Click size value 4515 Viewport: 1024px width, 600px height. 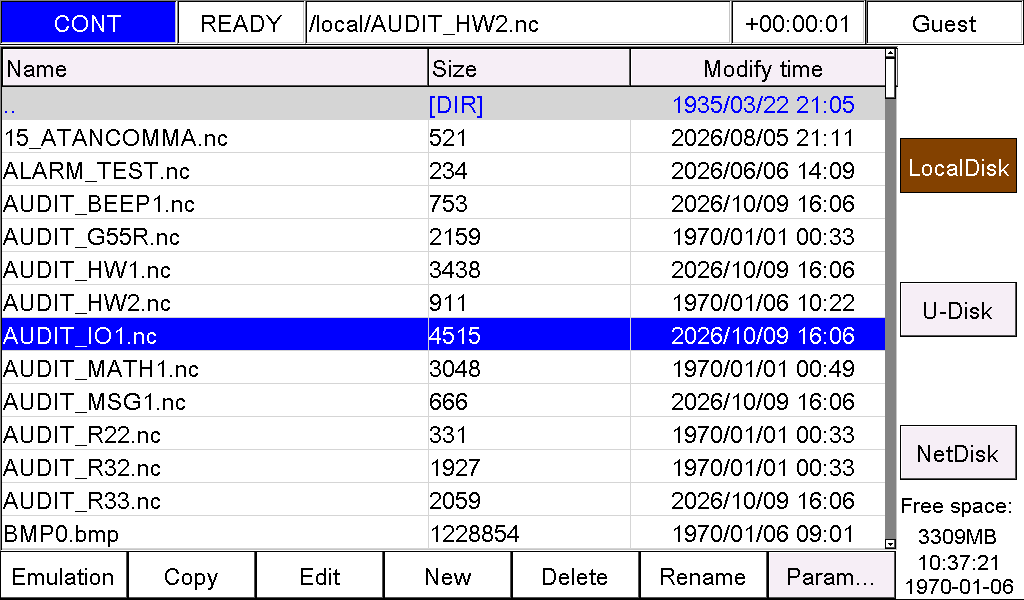[455, 336]
